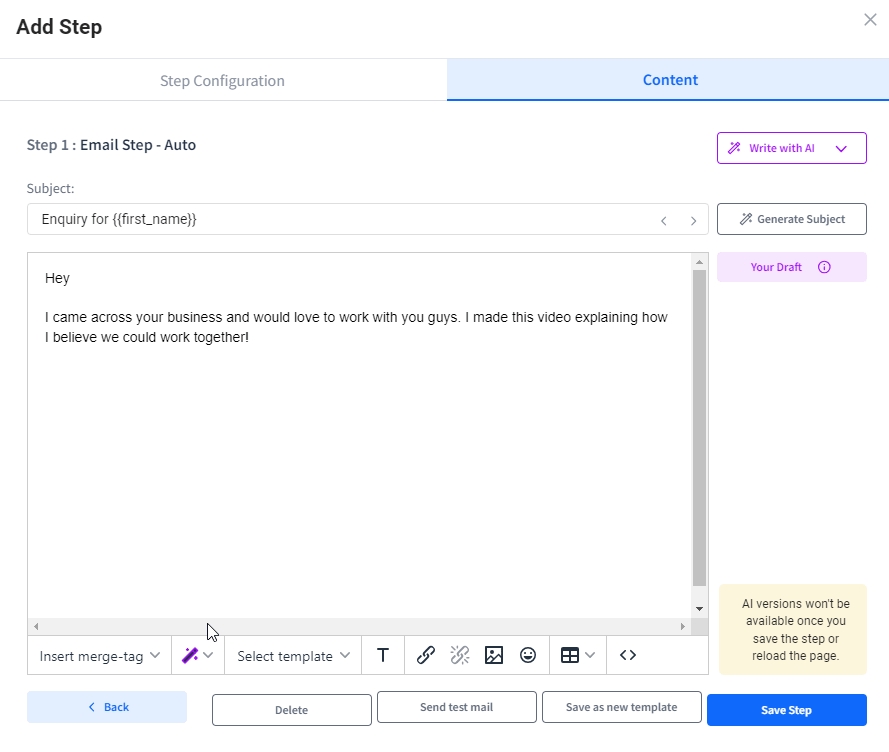889x752 pixels.
Task: Select the Content tab
Action: [669, 80]
